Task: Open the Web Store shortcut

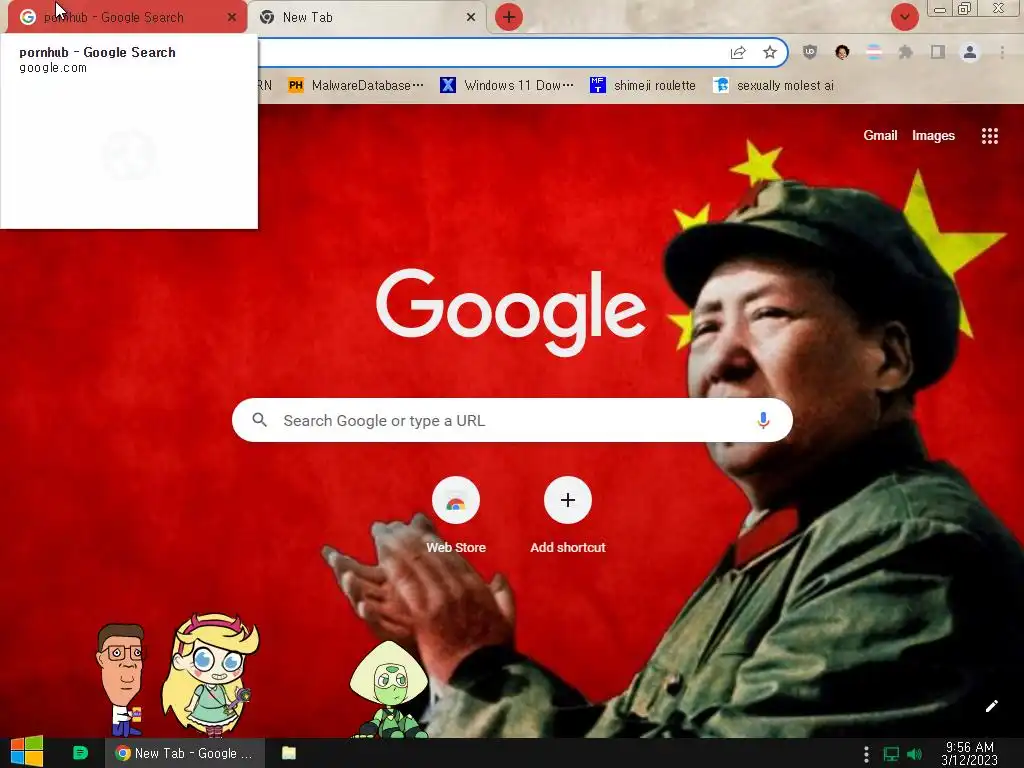Action: click(456, 515)
